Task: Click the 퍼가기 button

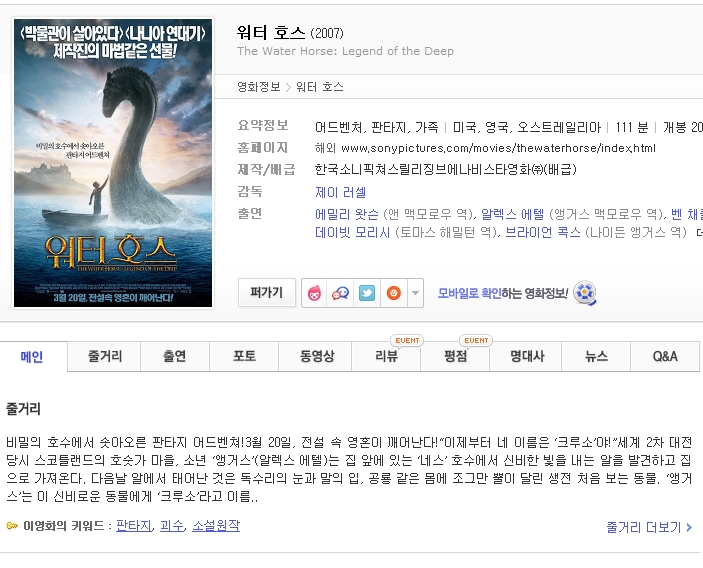Action: [x=267, y=293]
